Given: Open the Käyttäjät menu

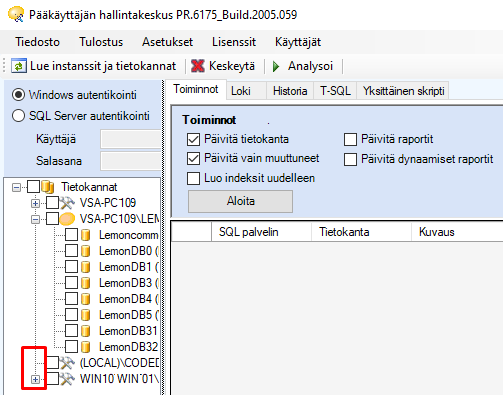Looking at the screenshot, I should [x=298, y=42].
